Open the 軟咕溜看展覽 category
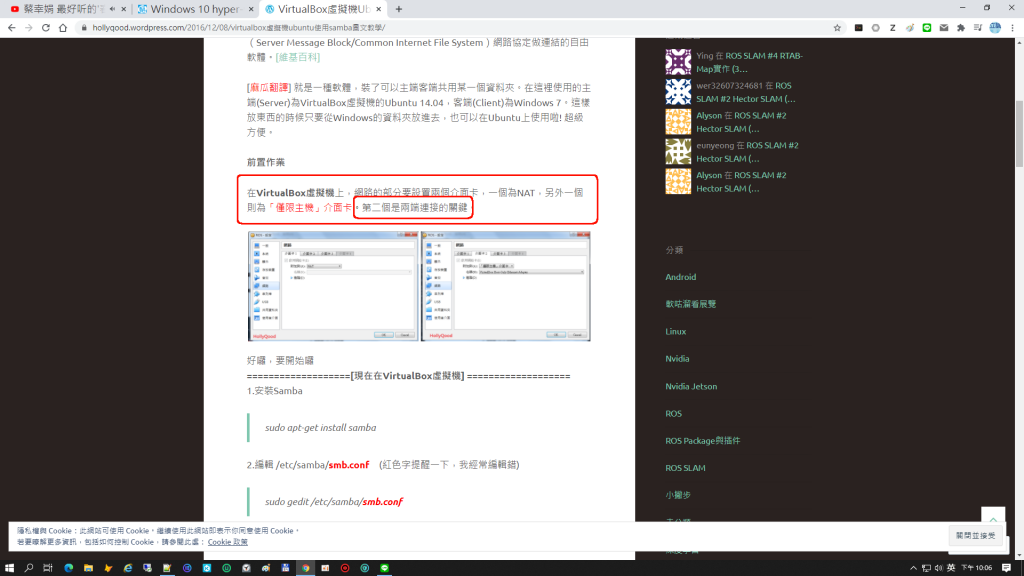The image size is (1024, 576). 690,304
